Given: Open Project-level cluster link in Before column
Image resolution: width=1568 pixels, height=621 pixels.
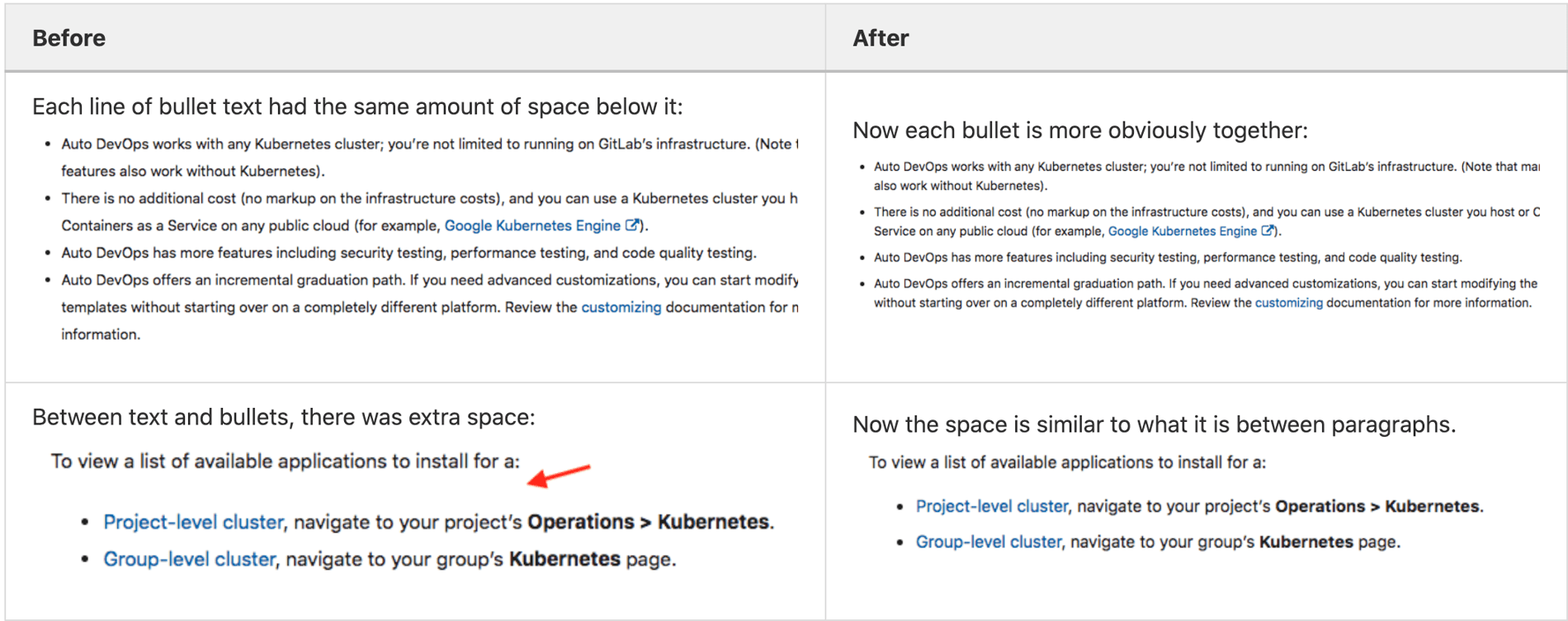Looking at the screenshot, I should tap(193, 522).
